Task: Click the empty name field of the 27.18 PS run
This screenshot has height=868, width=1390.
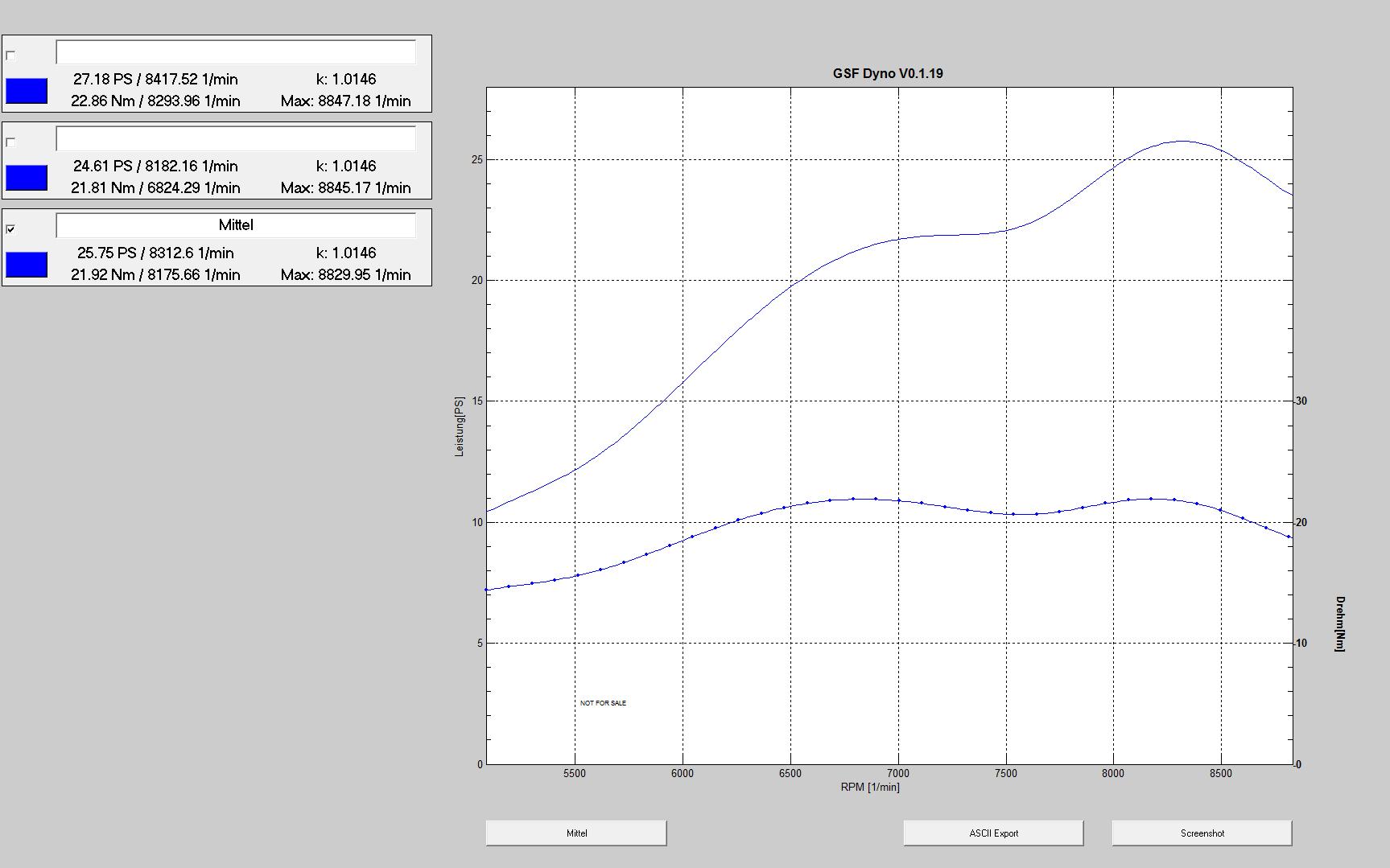Action: pos(236,52)
